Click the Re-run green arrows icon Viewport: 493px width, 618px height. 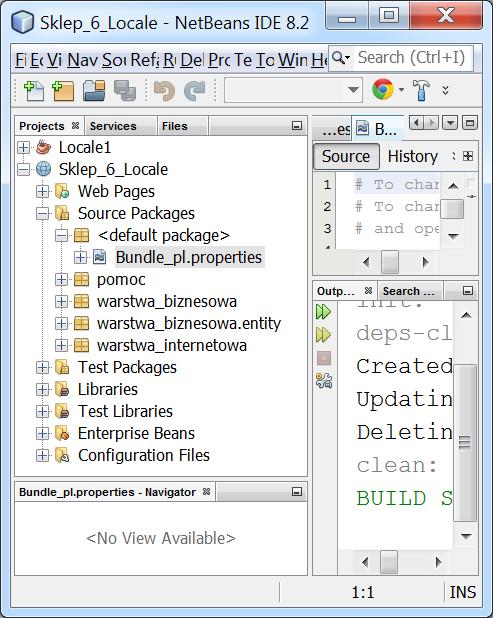(324, 312)
